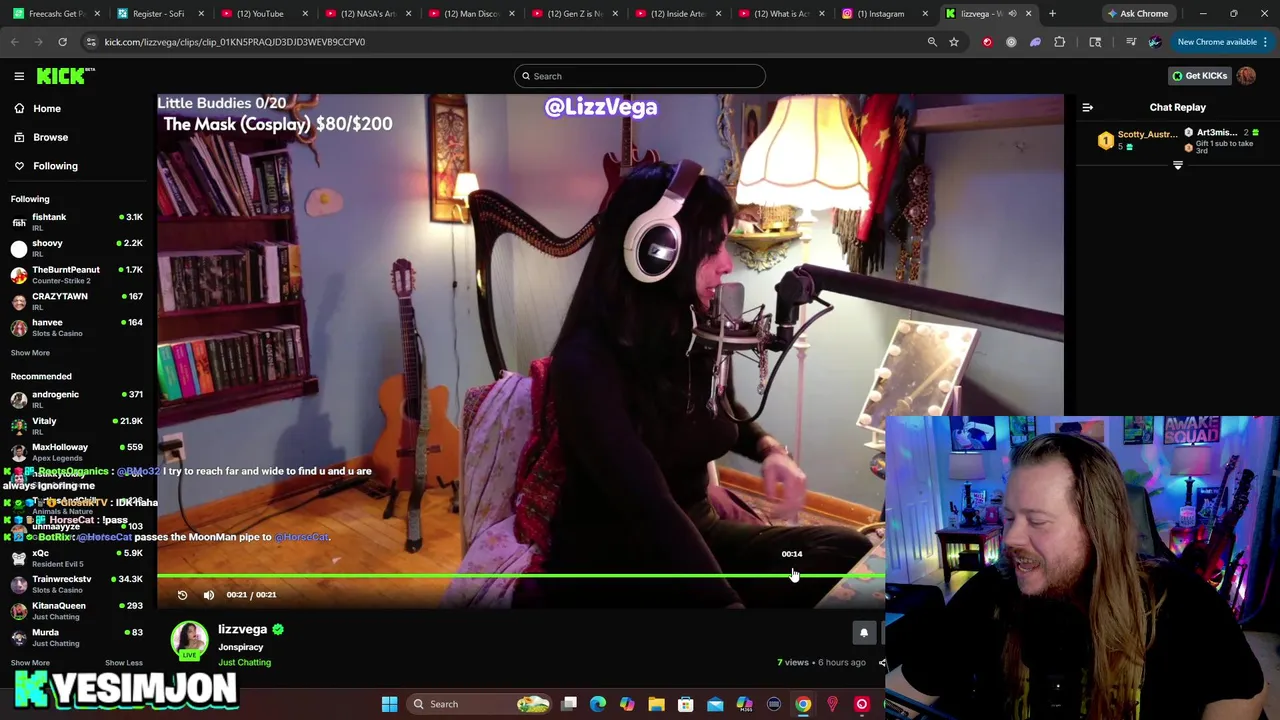Screen dimensions: 1280x720
Task: Open Kick user profile avatar
Action: pyautogui.click(x=1246, y=76)
